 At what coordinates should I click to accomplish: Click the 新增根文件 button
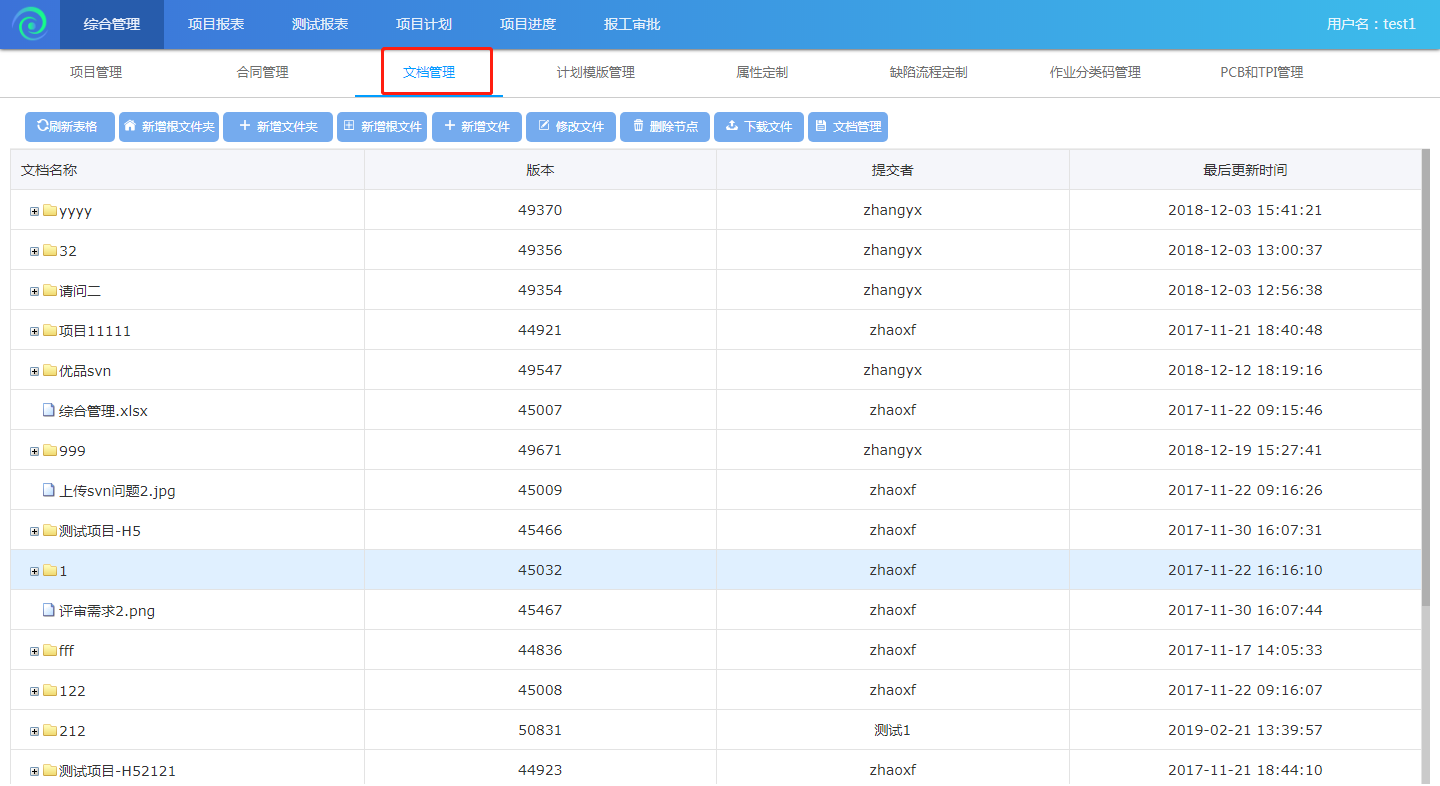coord(382,127)
